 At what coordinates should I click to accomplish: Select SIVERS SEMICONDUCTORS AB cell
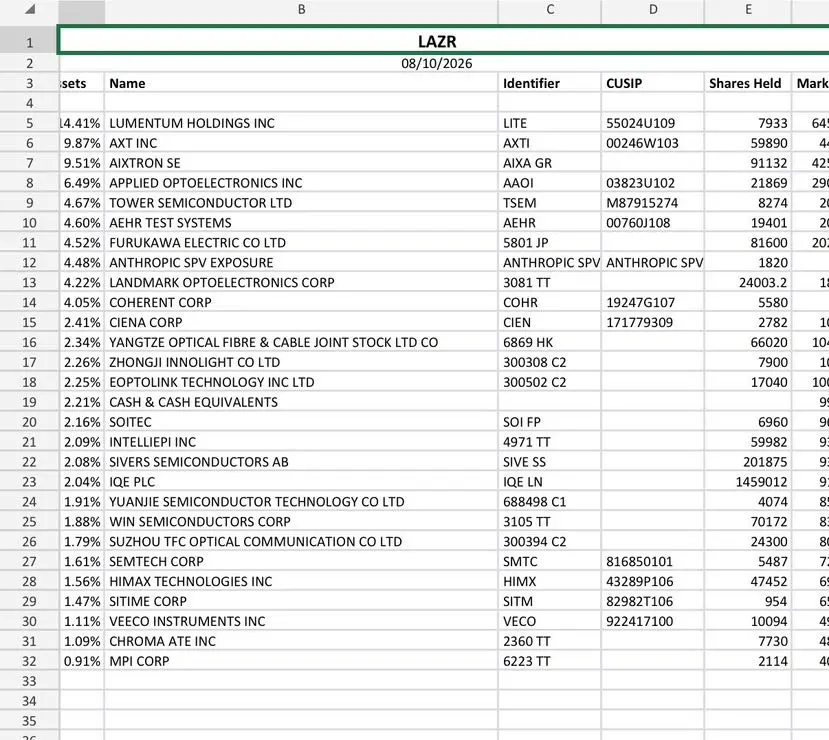point(301,462)
